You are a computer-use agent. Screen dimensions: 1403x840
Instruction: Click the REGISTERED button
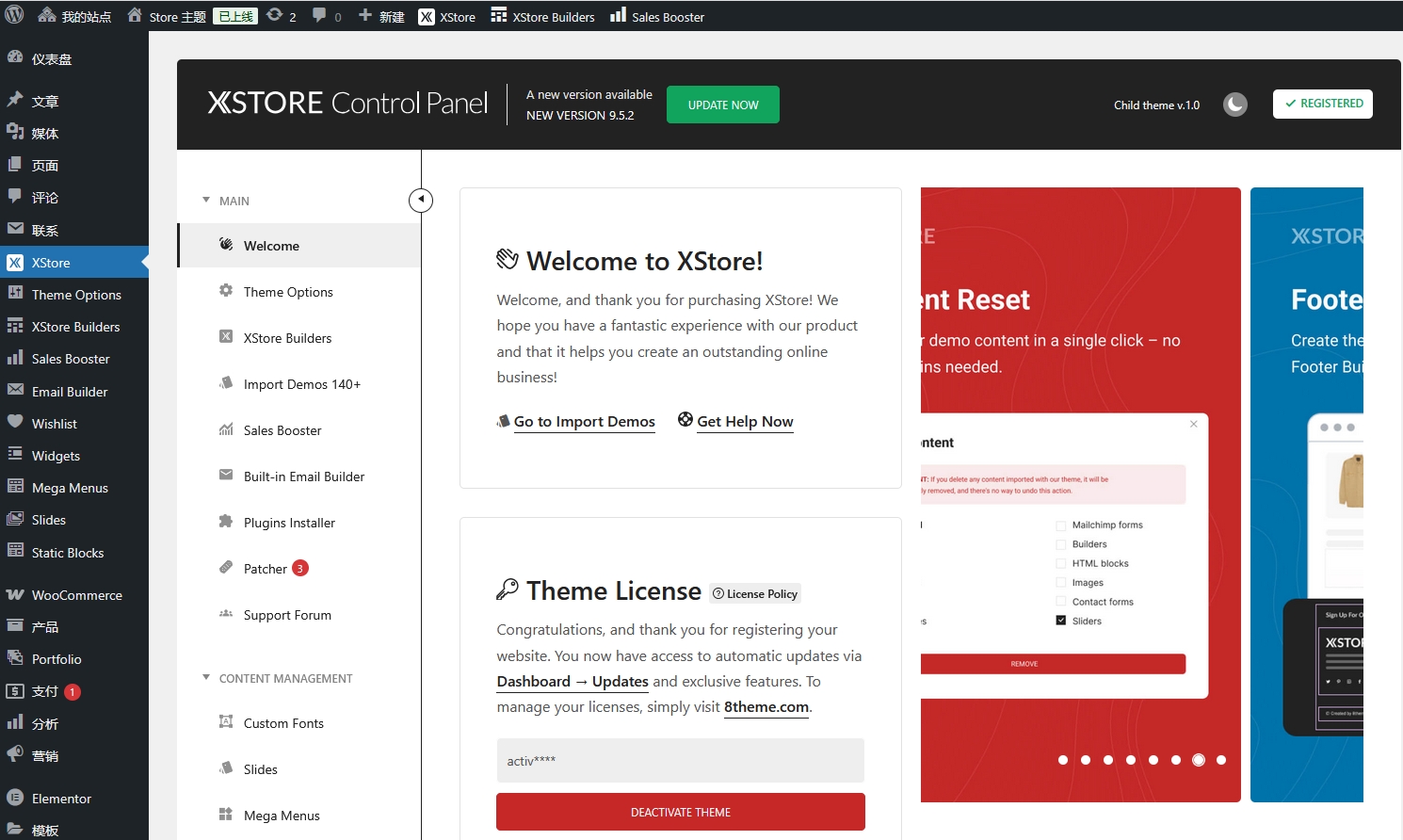point(1323,104)
